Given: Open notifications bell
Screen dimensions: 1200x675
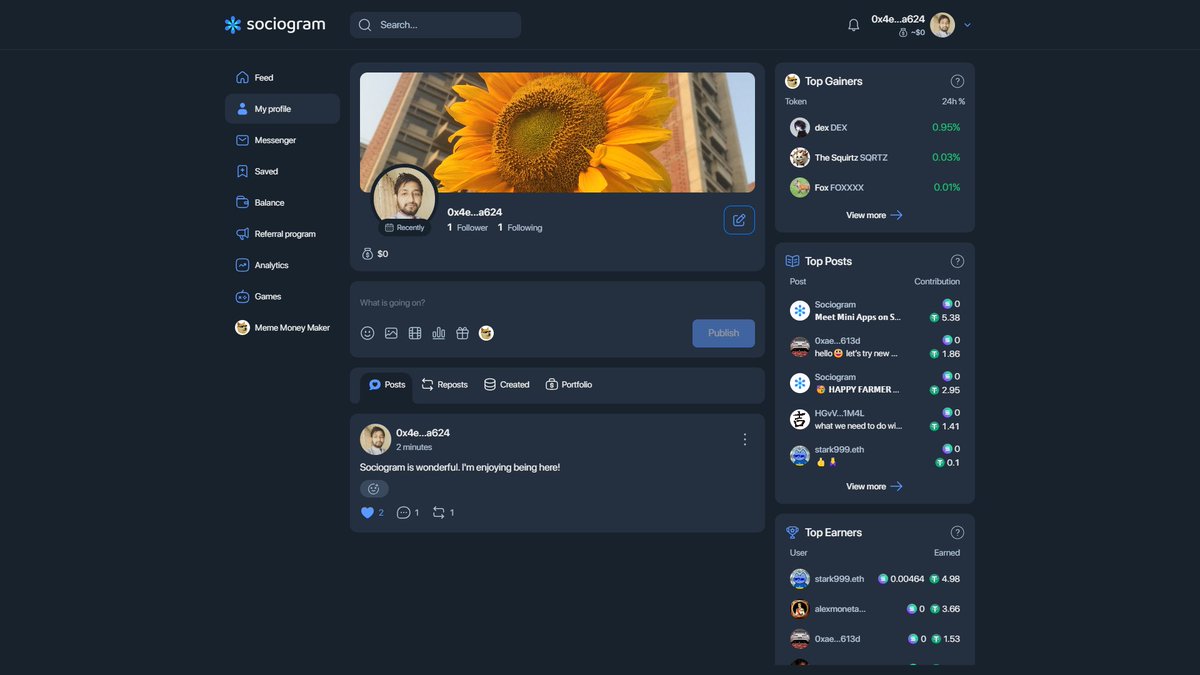Looking at the screenshot, I should pos(853,25).
